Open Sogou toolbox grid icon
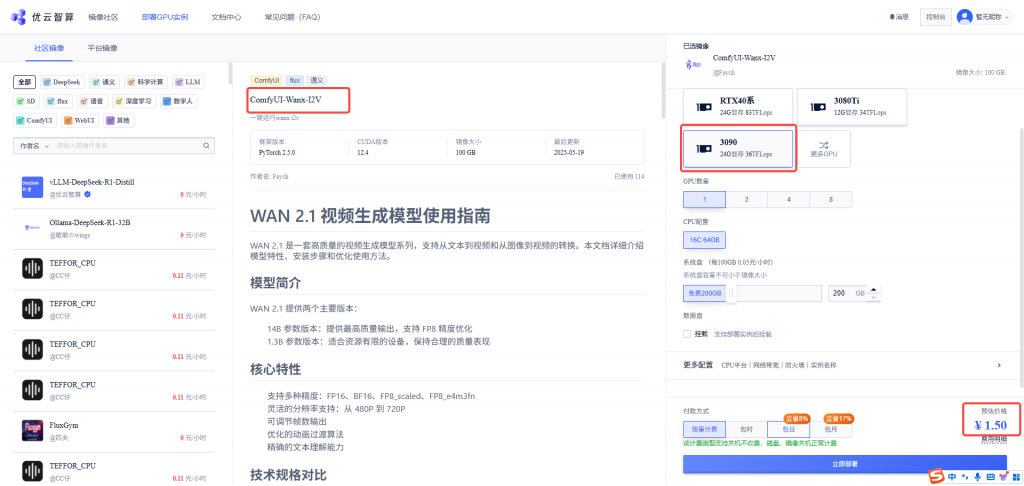 click(x=1014, y=476)
